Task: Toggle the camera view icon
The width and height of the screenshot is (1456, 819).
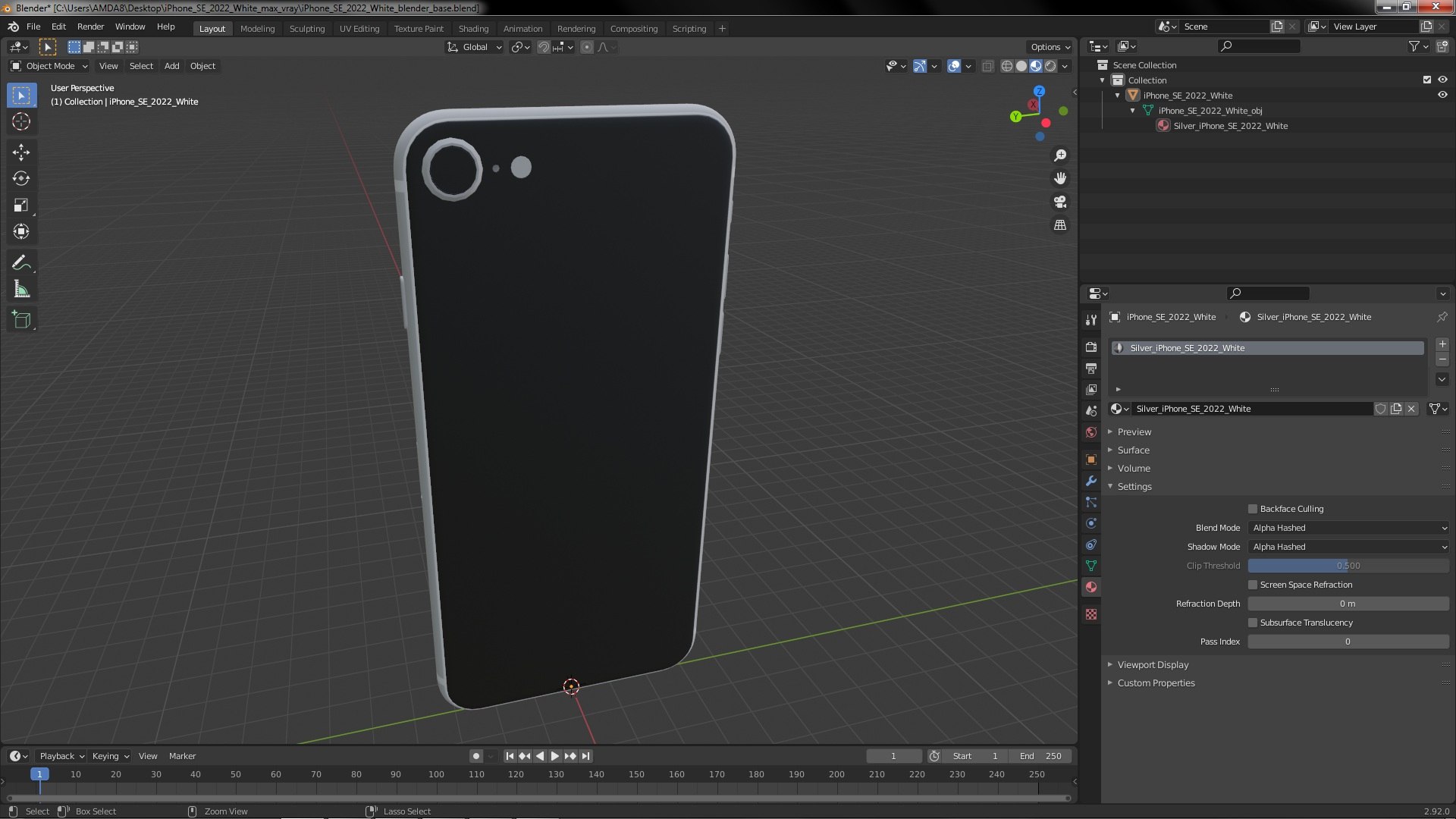Action: pos(1060,202)
